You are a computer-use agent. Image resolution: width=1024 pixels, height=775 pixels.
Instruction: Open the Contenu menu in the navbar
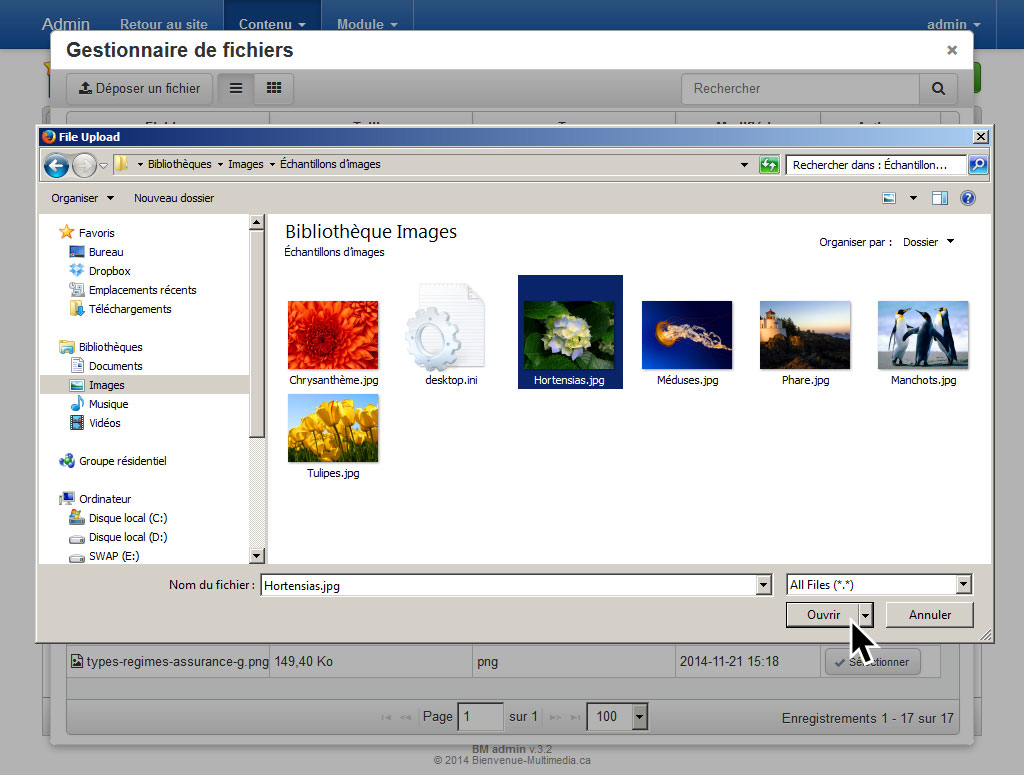pos(271,24)
